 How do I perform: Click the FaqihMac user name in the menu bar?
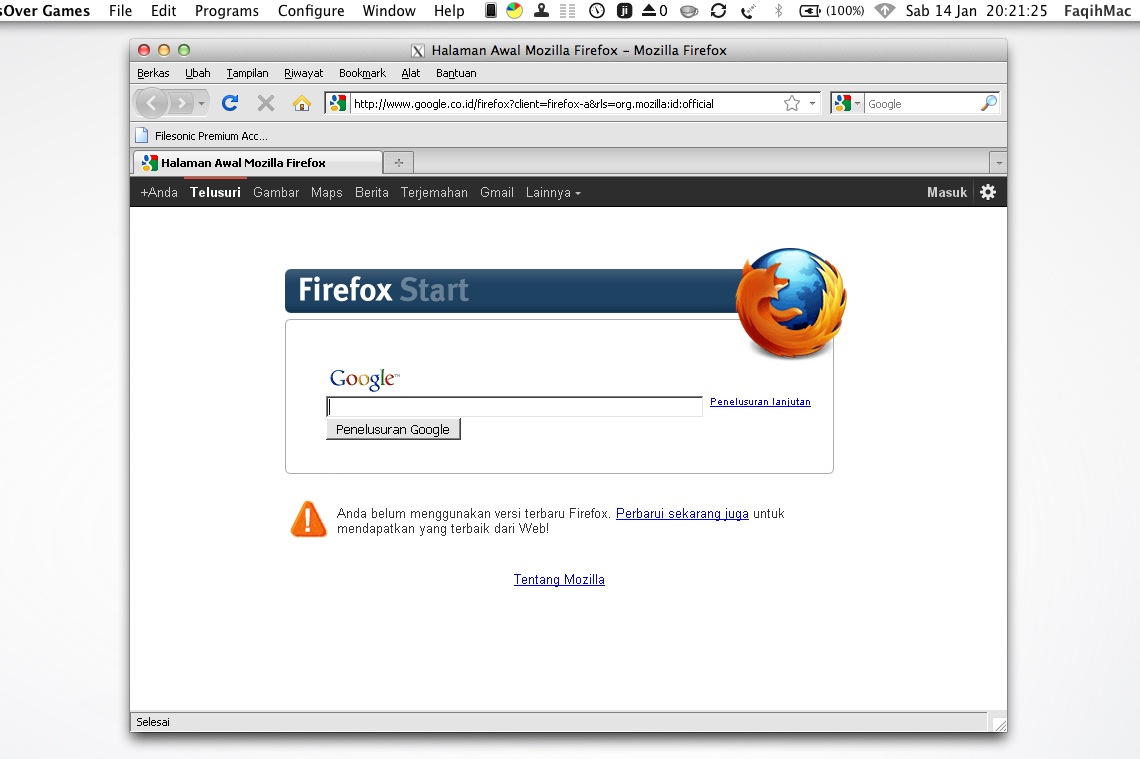pos(1097,11)
